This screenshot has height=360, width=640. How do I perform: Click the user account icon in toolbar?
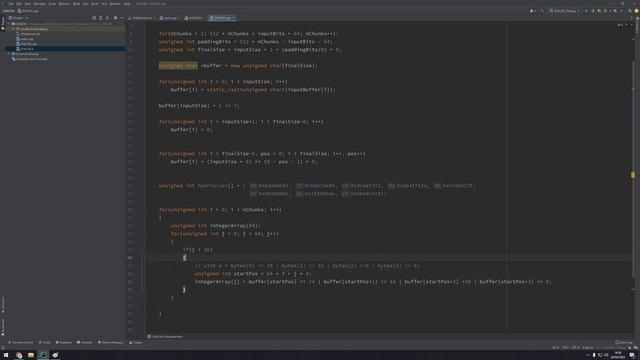(x=531, y=11)
